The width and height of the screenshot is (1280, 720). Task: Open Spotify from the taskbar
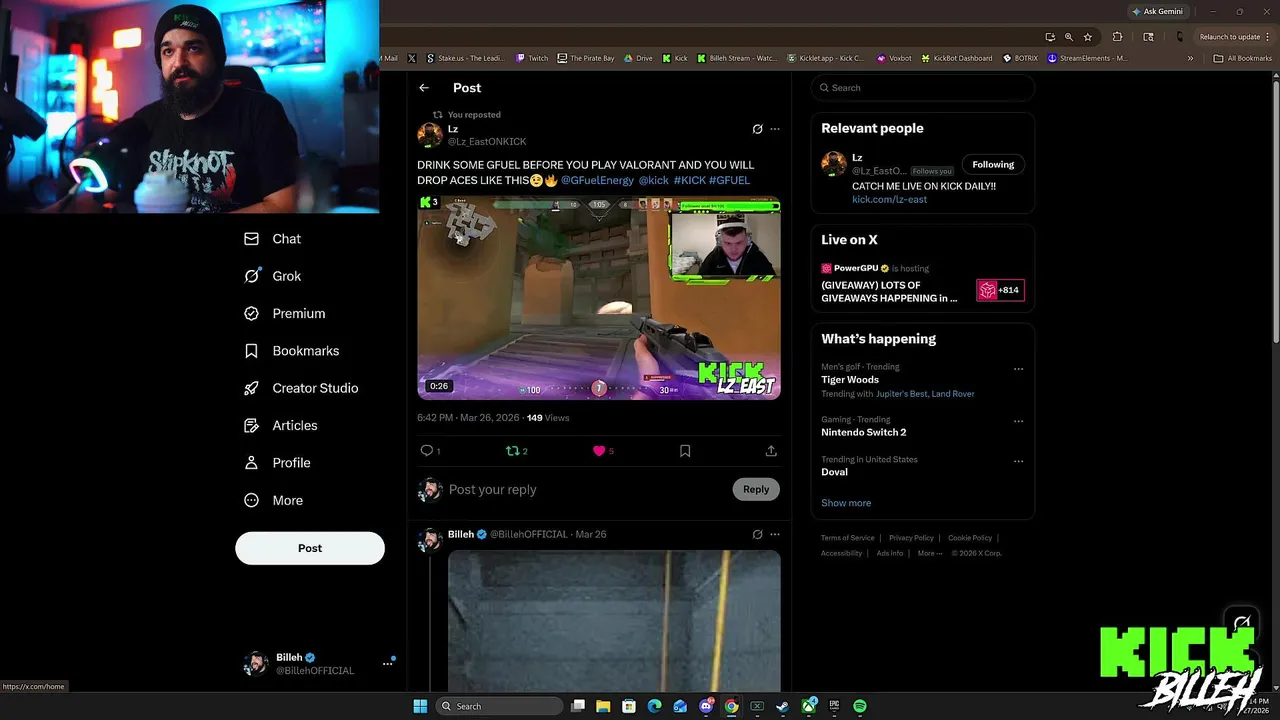tap(860, 706)
